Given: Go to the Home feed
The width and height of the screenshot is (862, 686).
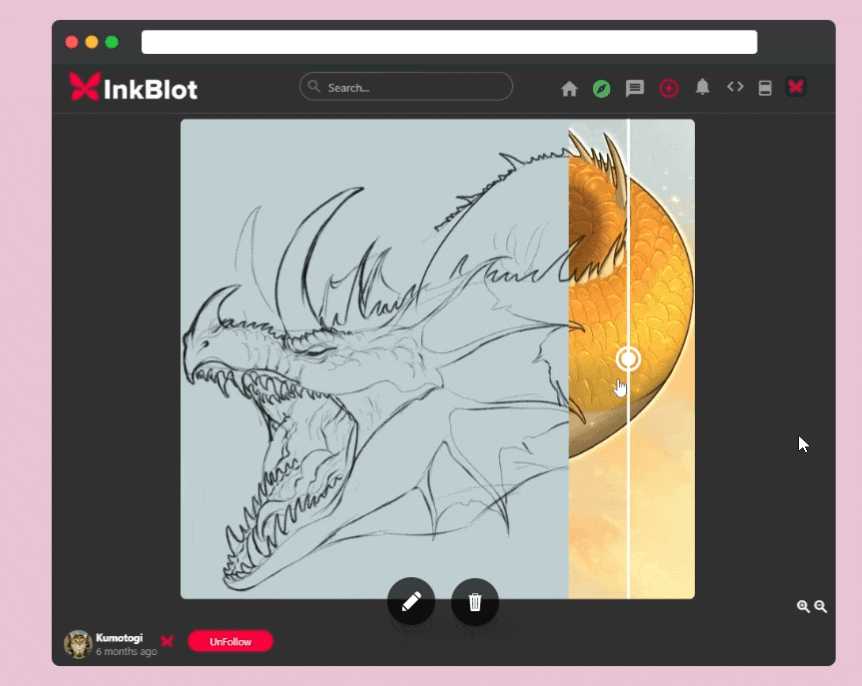Looking at the screenshot, I should pos(569,88).
